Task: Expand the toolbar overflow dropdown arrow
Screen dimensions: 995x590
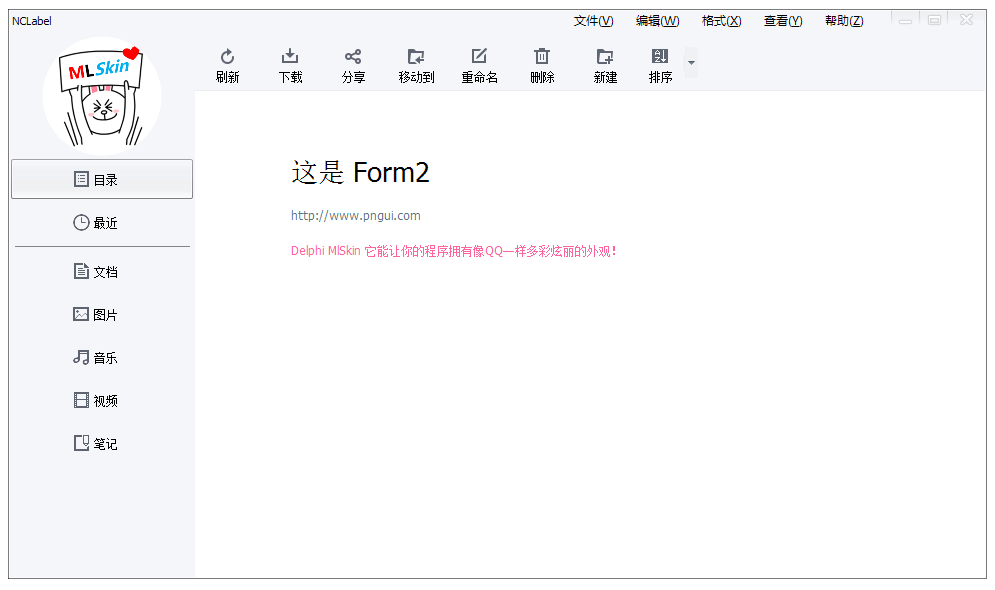Action: coord(691,63)
